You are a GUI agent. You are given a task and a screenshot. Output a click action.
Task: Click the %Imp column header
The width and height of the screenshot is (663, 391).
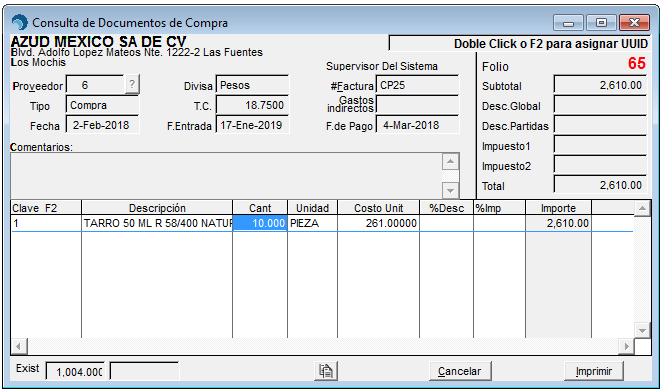tap(499, 208)
